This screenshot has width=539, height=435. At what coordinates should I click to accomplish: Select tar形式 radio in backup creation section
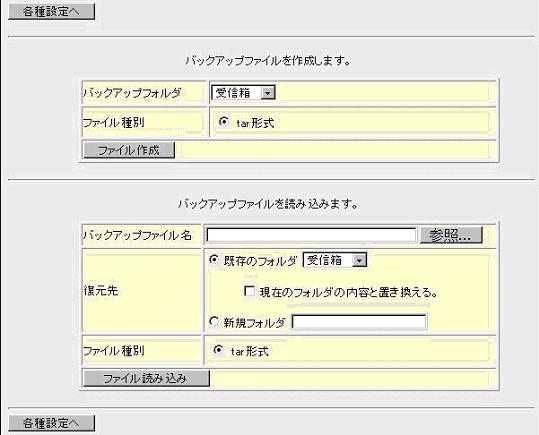[x=224, y=122]
